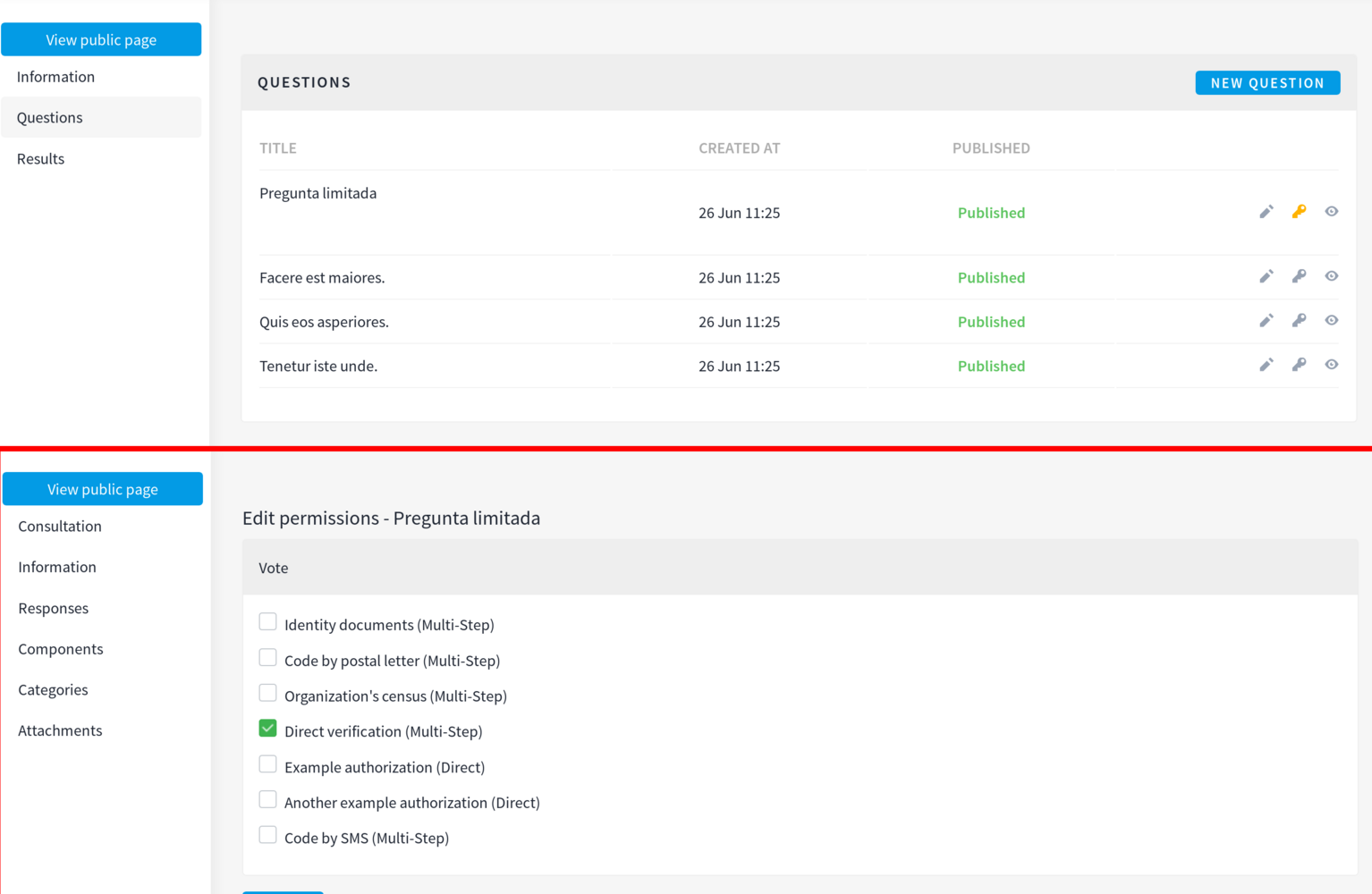Screen dimensions: 1372x894
Task: Click the edit pencil for Pregunta limitada
Action: click(1266, 212)
